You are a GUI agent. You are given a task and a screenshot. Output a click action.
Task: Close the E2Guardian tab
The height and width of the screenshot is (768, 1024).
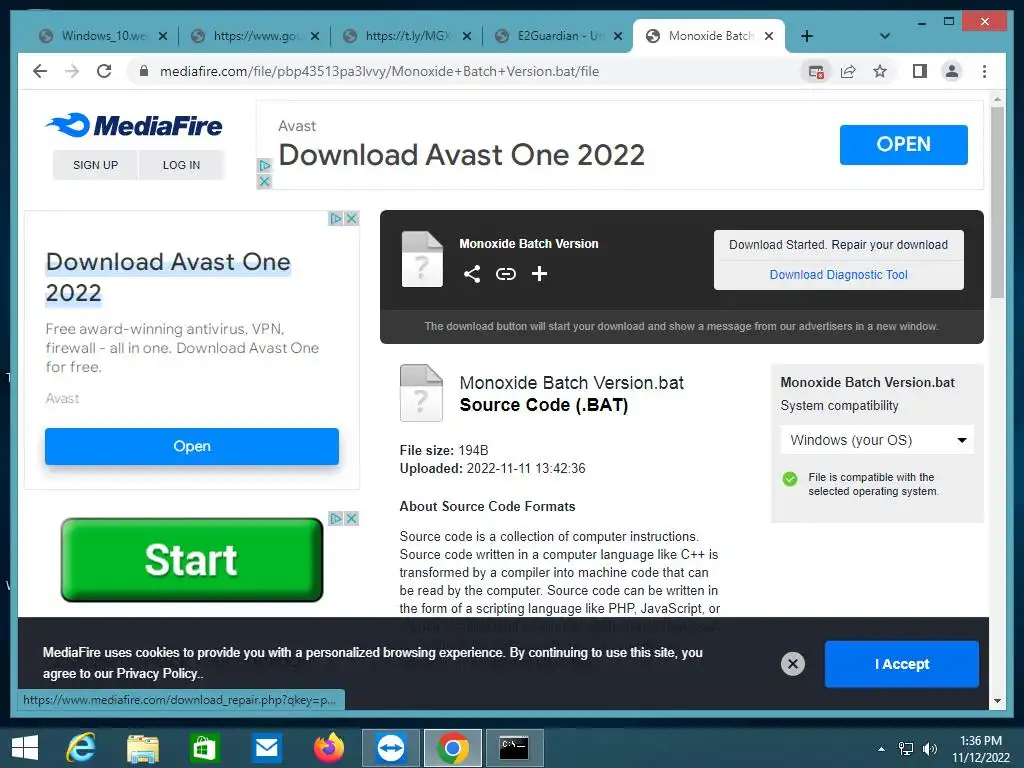618,36
